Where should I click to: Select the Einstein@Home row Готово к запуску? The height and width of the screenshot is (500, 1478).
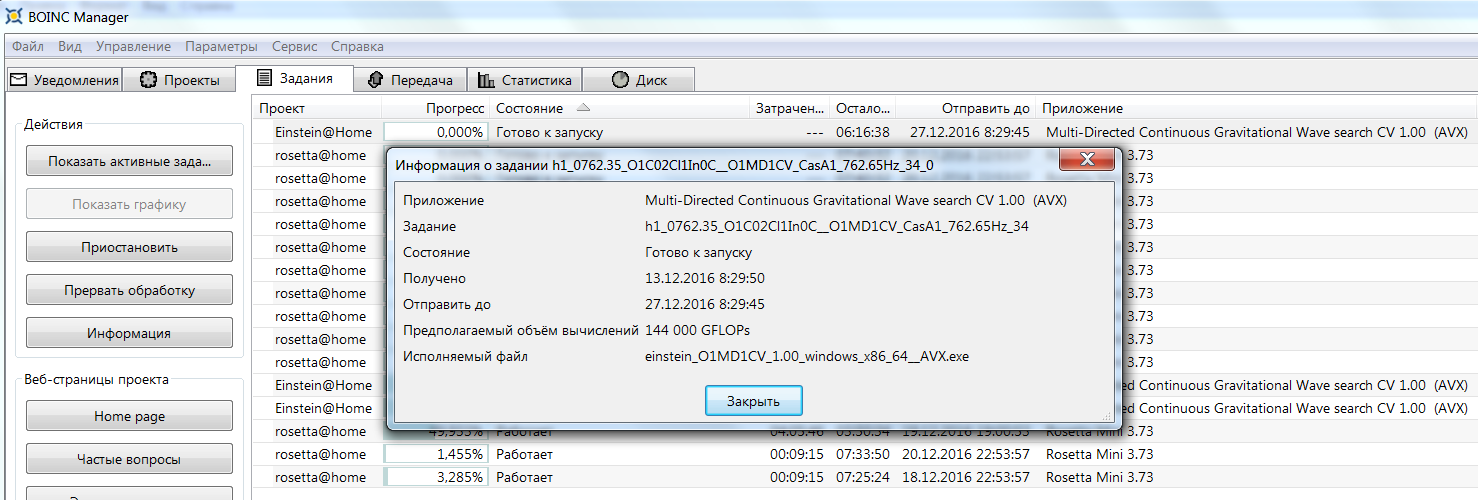point(865,132)
